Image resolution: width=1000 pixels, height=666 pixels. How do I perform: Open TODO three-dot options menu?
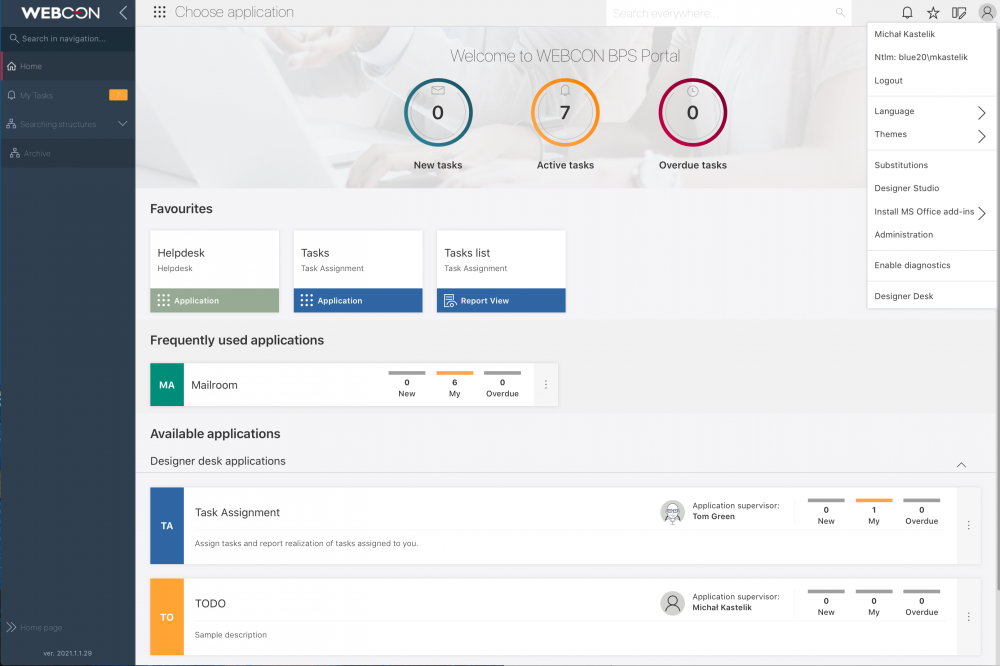pos(969,617)
